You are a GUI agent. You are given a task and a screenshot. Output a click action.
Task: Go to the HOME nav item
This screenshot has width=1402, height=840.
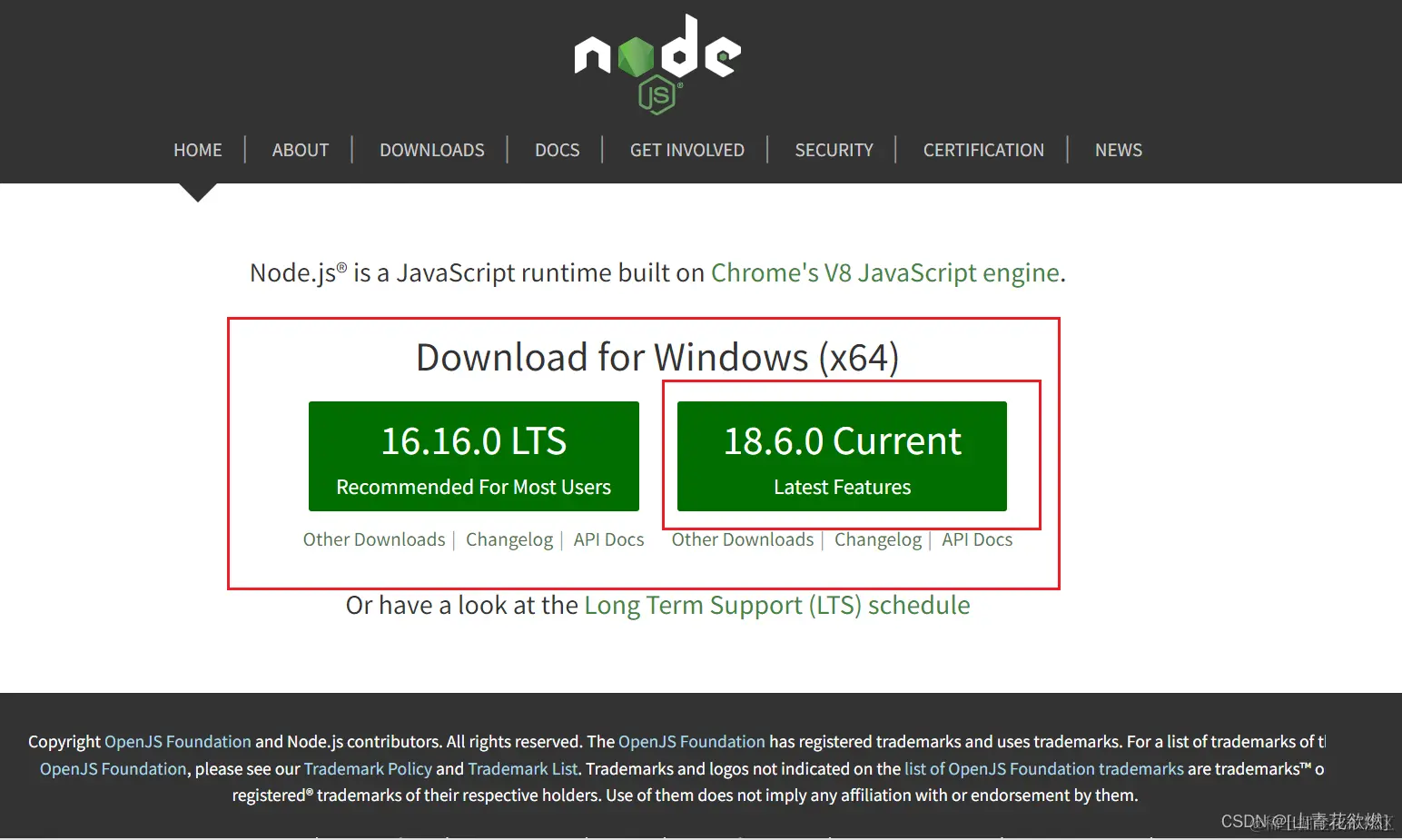tap(198, 150)
